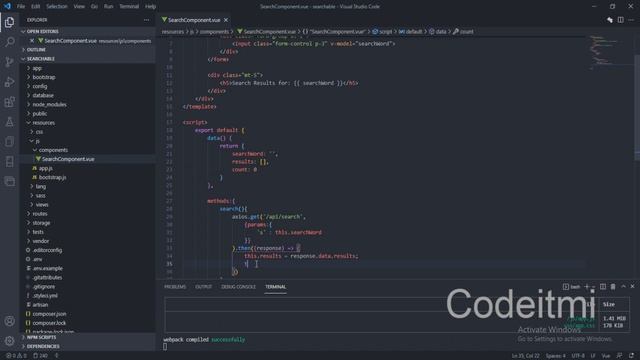Viewport: 640px width, 360px height.
Task: Click the Vue language mode indicator
Action: click(x=606, y=356)
